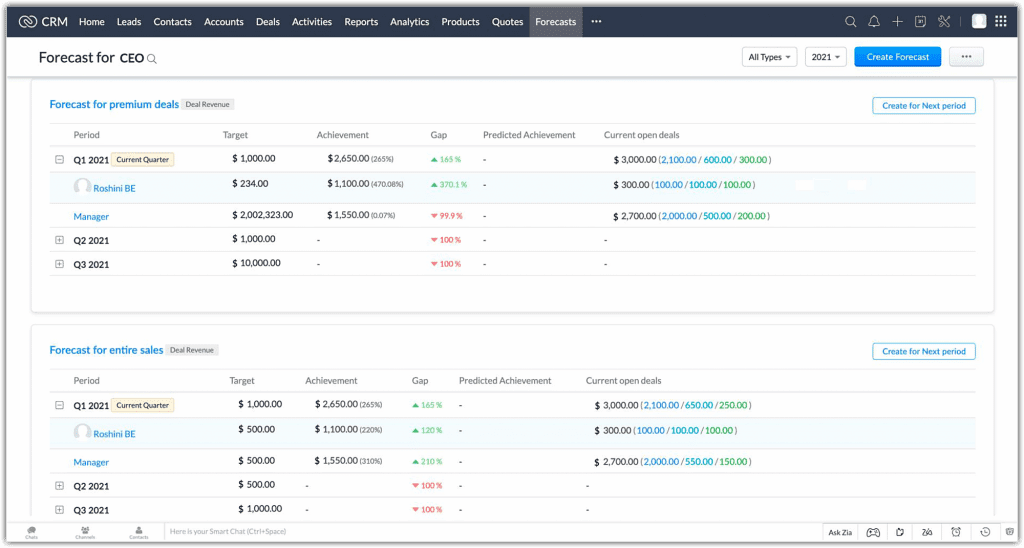This screenshot has width=1024, height=548.
Task: Click the 99.9 % gap value
Action: coord(447,216)
